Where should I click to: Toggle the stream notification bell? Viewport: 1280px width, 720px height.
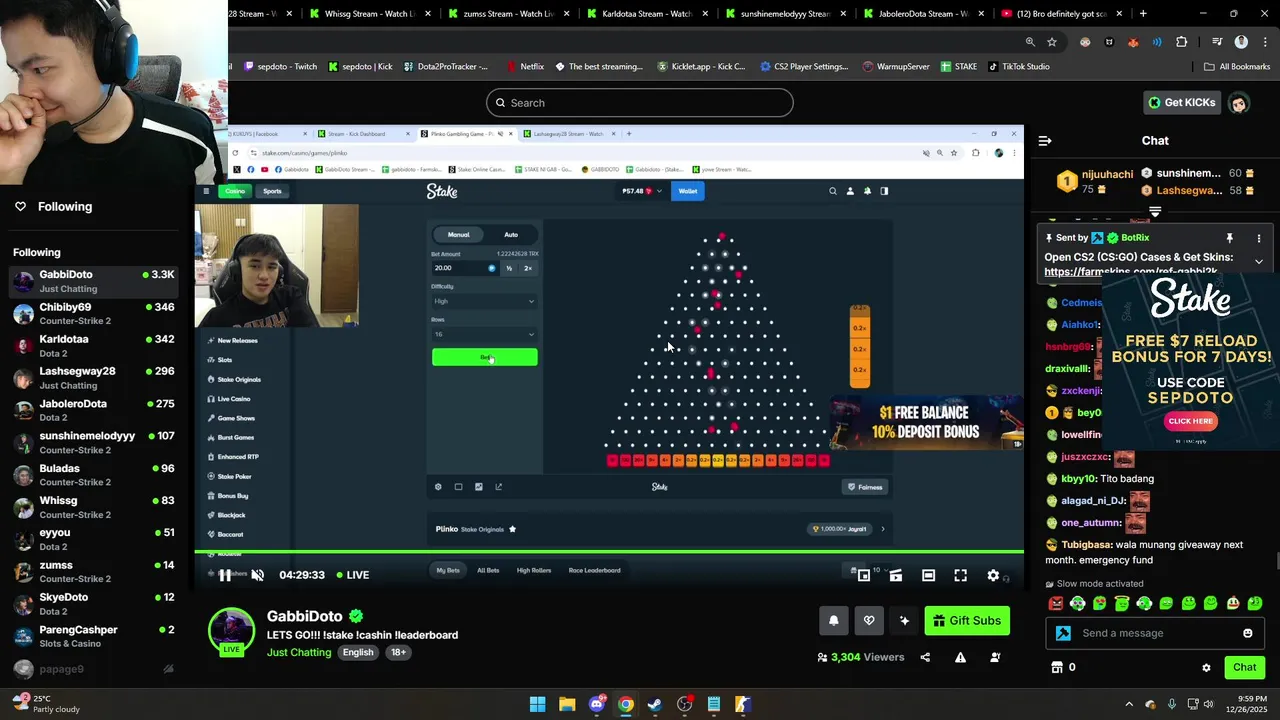pyautogui.click(x=833, y=621)
